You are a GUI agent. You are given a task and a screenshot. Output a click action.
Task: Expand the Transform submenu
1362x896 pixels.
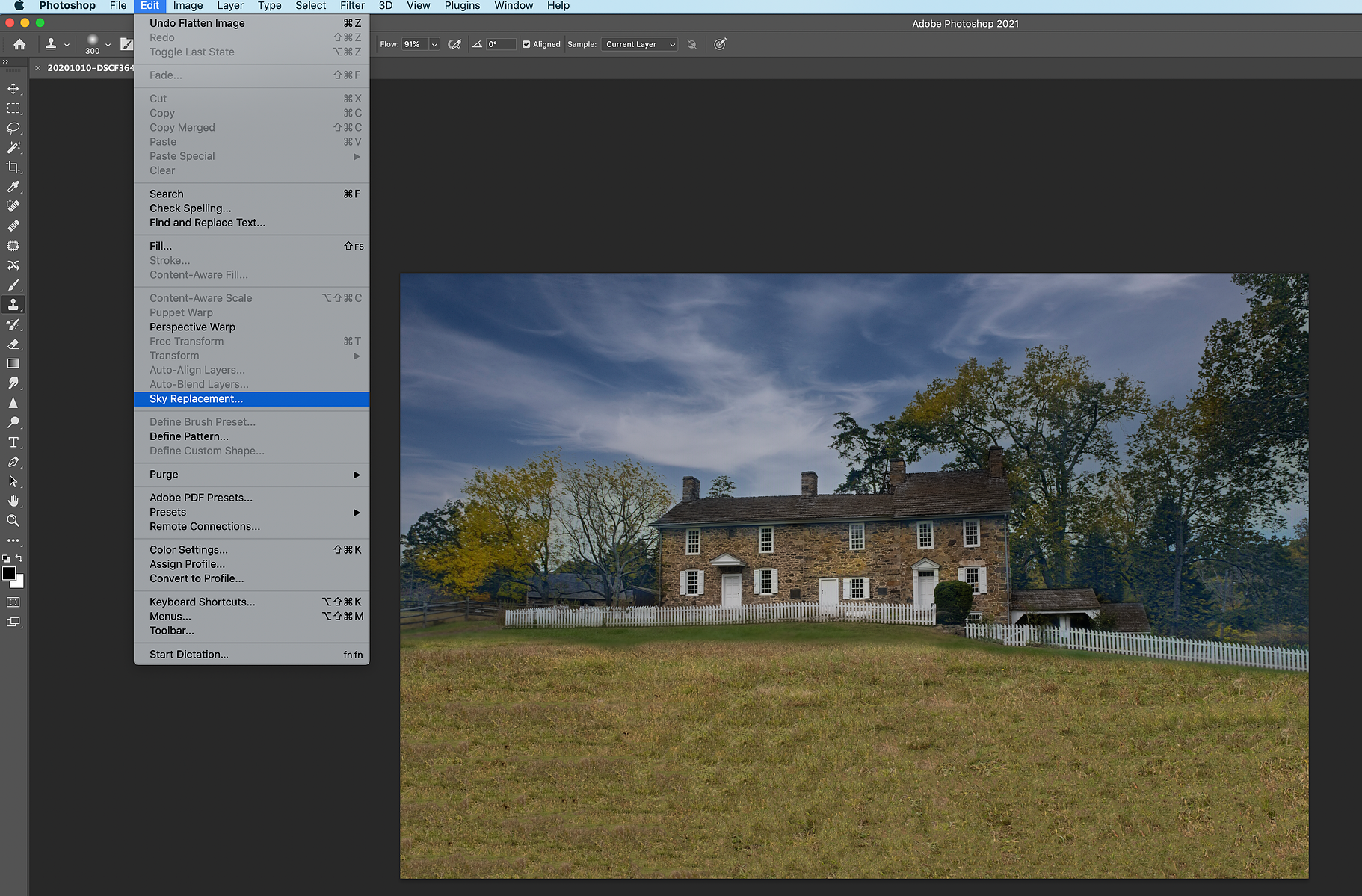[x=251, y=356]
